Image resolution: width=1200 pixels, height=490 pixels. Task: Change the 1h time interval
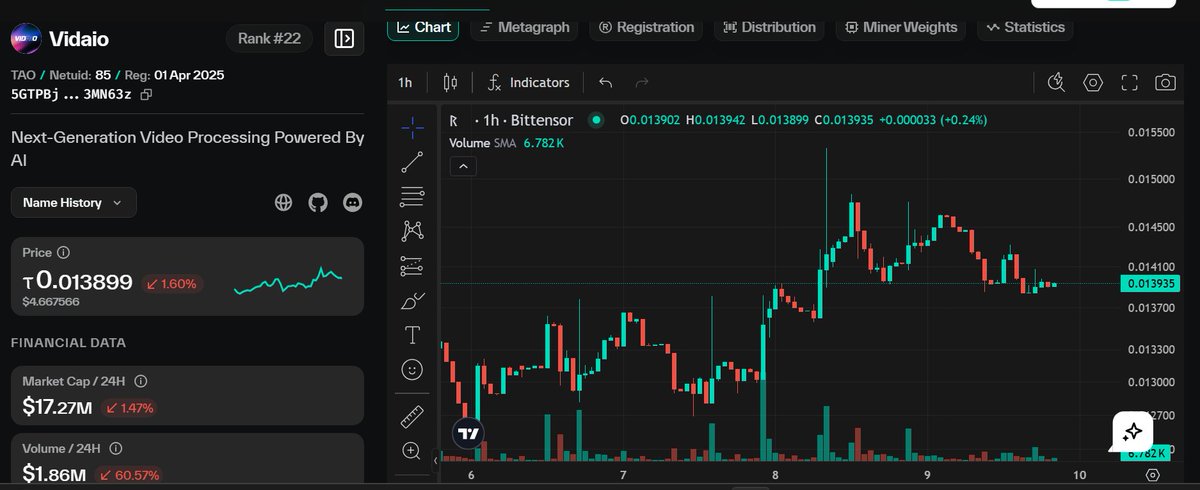point(405,82)
